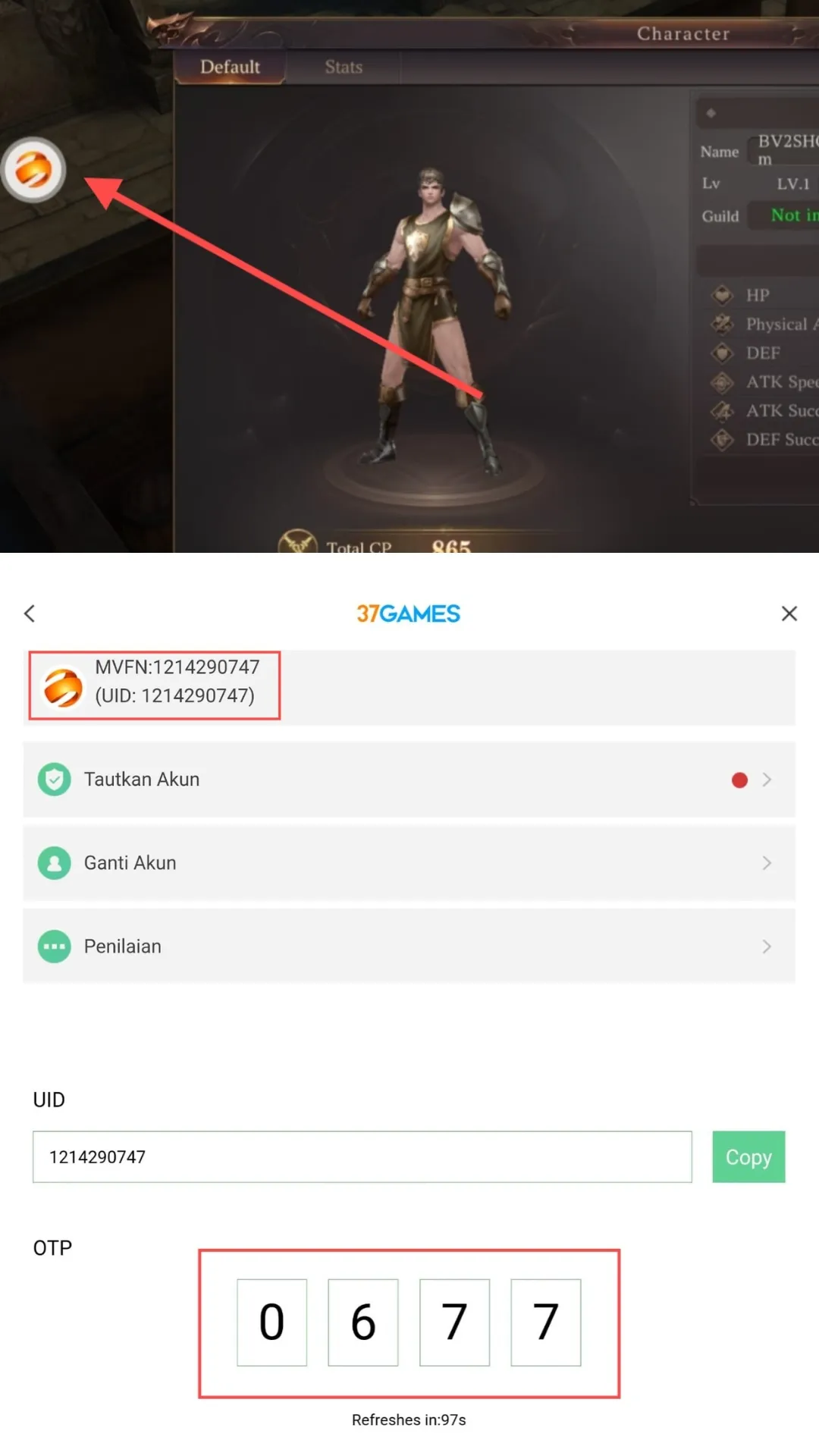The image size is (819, 1456).
Task: Click the first OTP digit box showing 0
Action: pyautogui.click(x=271, y=1322)
